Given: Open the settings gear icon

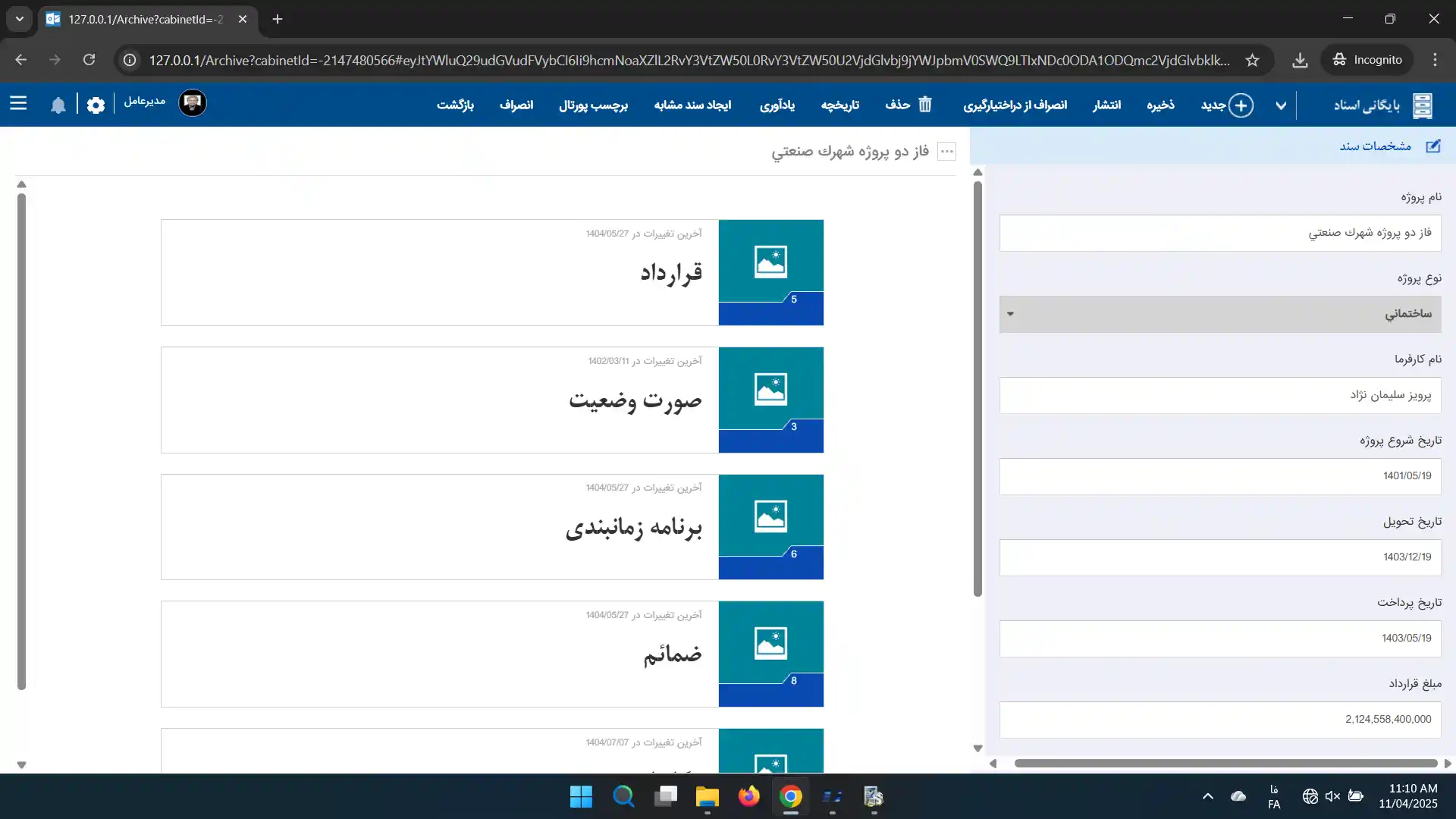Looking at the screenshot, I should 96,105.
